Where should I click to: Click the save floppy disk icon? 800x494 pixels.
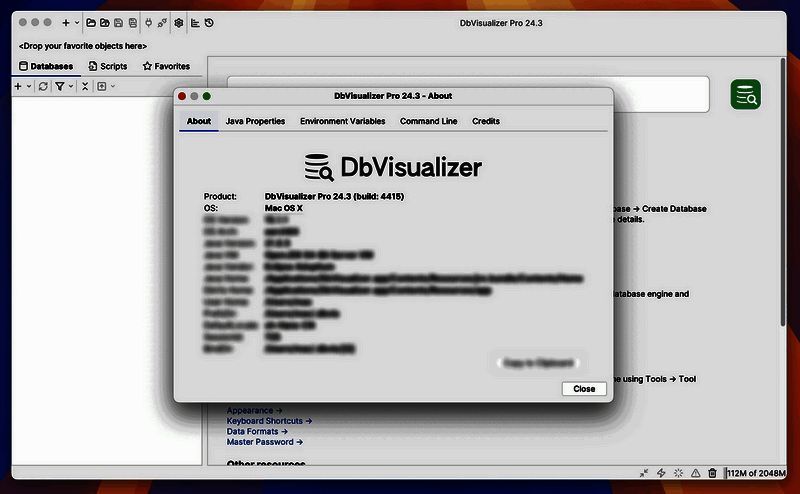coord(118,22)
